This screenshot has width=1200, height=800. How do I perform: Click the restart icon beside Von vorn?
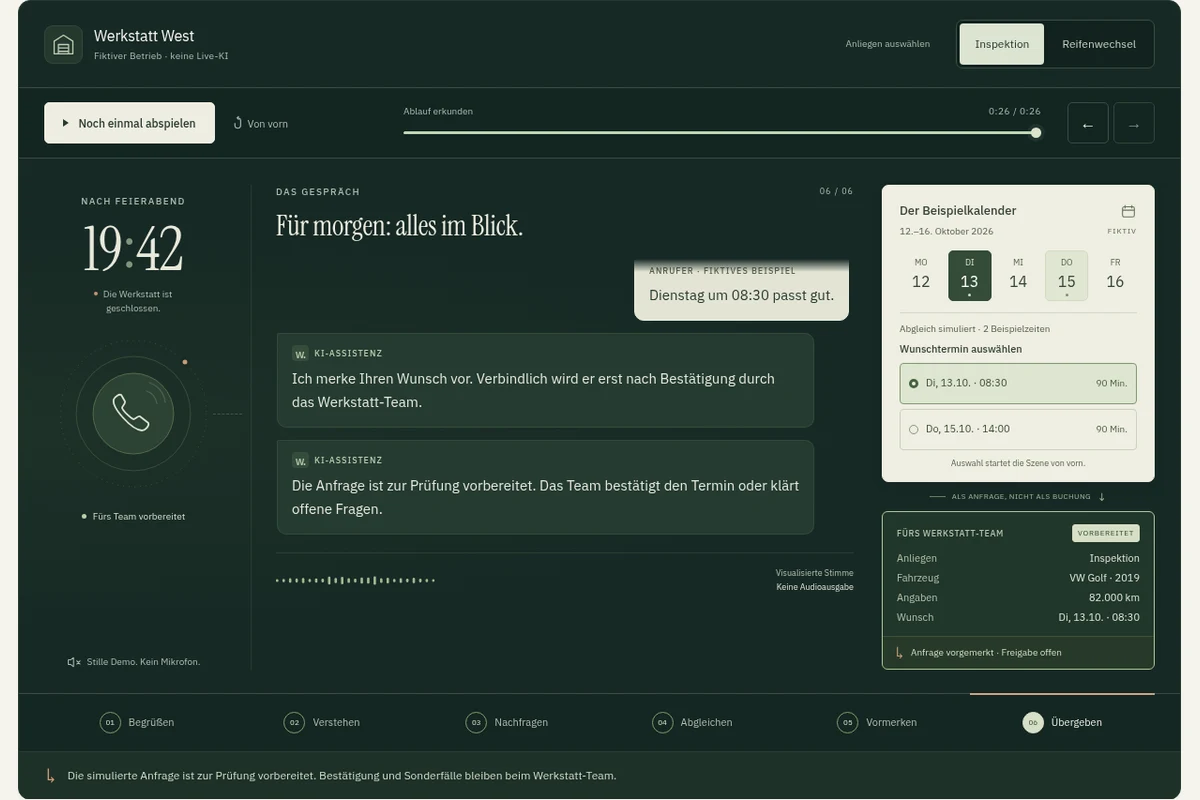238,123
